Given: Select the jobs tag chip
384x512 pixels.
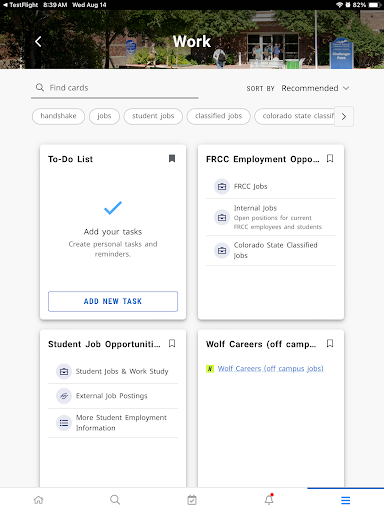Looking at the screenshot, I should (104, 116).
